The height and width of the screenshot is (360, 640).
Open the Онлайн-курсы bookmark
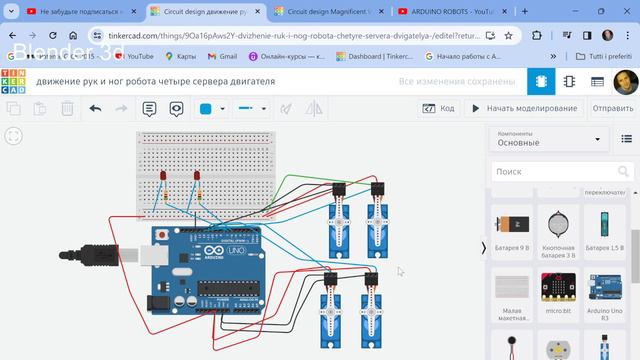tap(287, 56)
